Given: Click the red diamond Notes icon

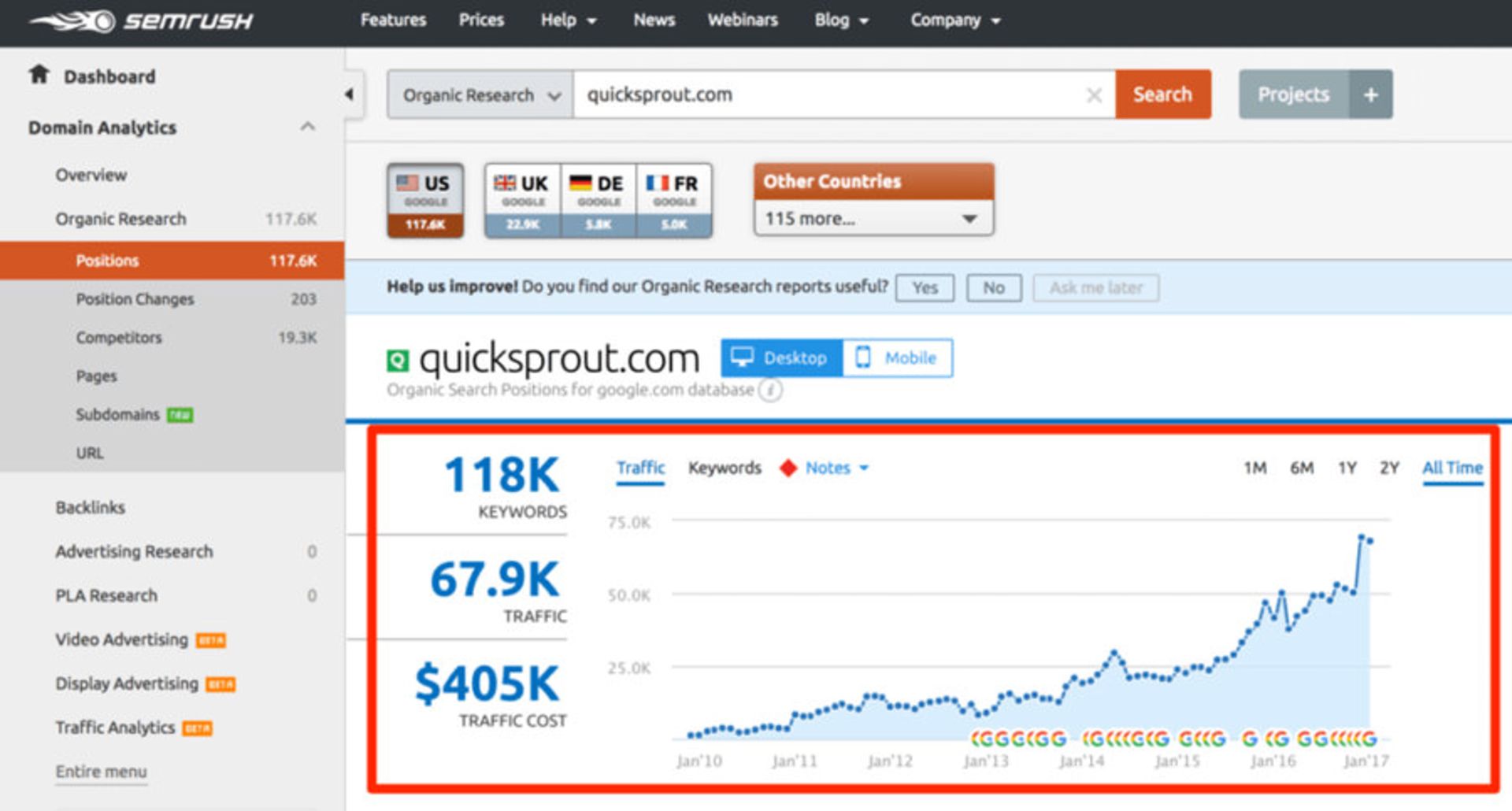Looking at the screenshot, I should 788,468.
